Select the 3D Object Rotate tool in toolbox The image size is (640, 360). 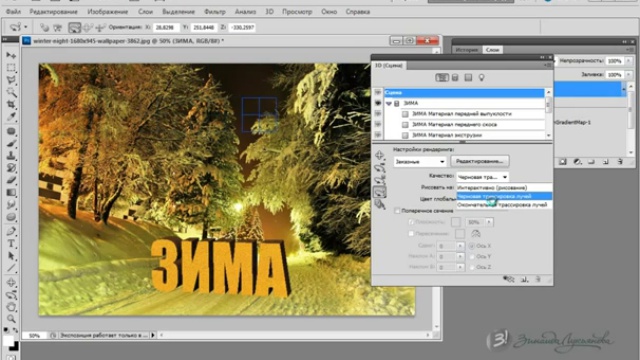click(11, 282)
